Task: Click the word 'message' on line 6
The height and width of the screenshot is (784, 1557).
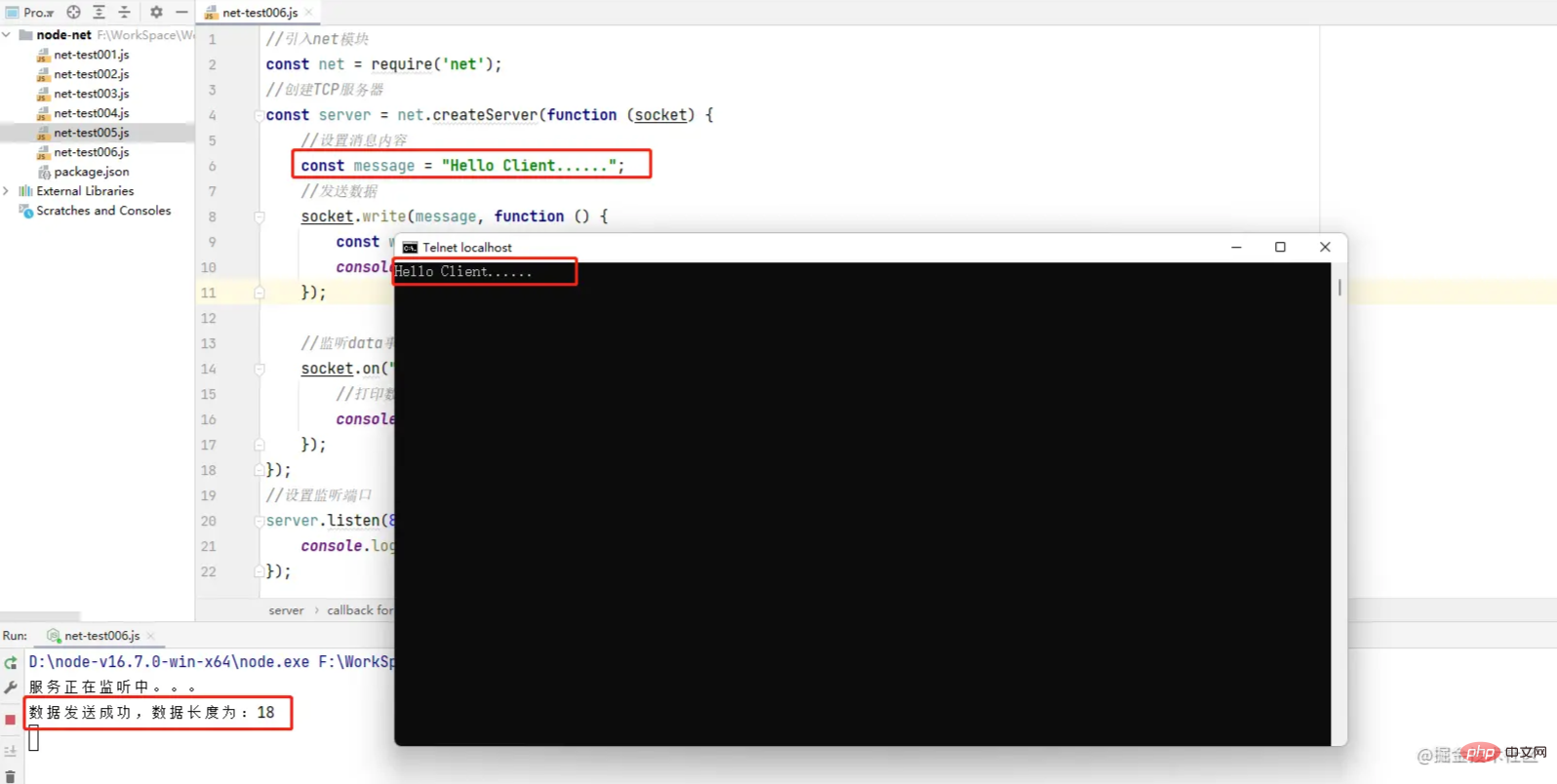Action: coord(384,166)
